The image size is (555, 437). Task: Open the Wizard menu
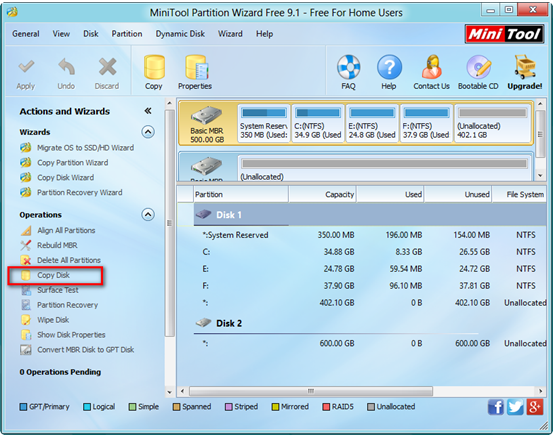pos(230,34)
